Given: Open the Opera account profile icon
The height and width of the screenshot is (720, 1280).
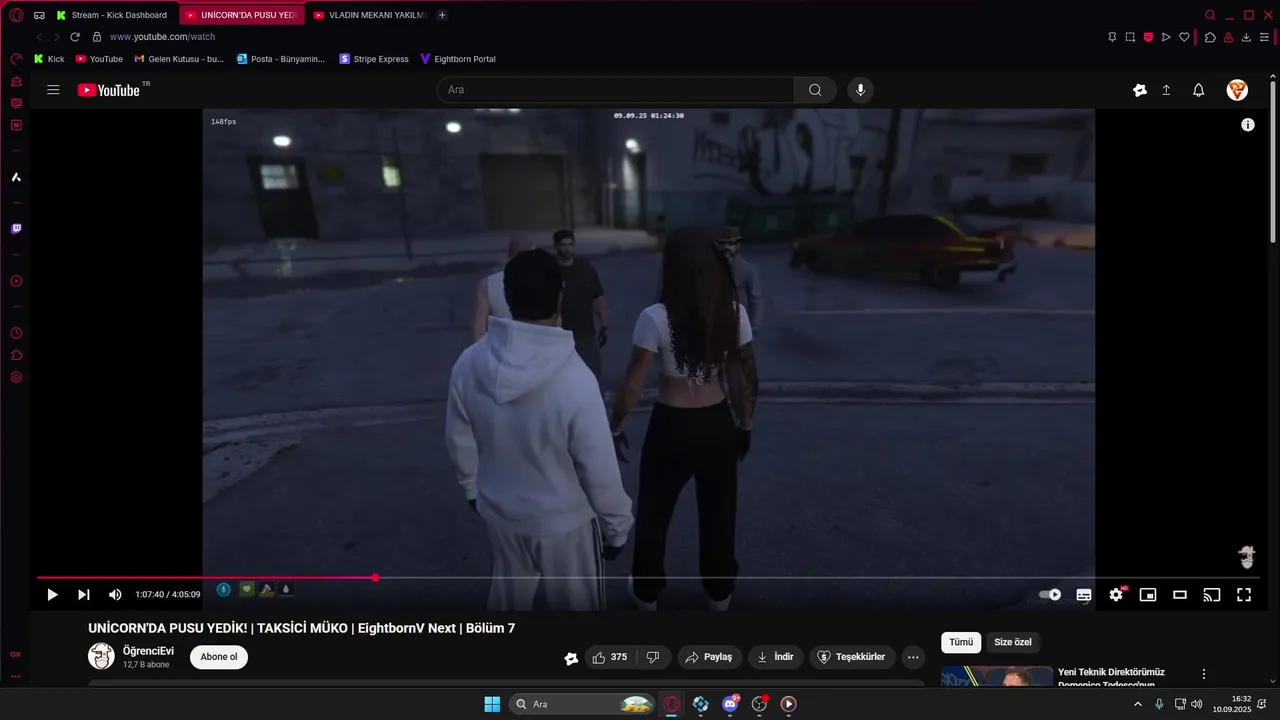Looking at the screenshot, I should click(x=1228, y=37).
